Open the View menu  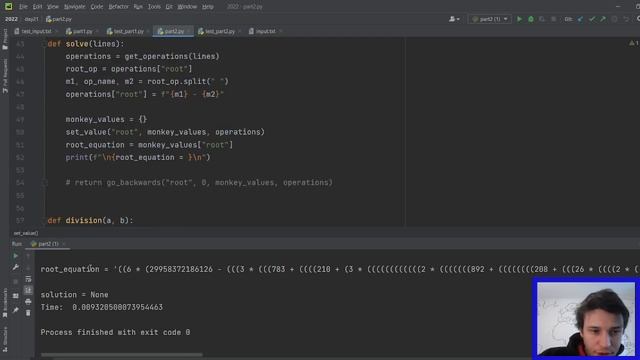pyautogui.click(x=53, y=7)
